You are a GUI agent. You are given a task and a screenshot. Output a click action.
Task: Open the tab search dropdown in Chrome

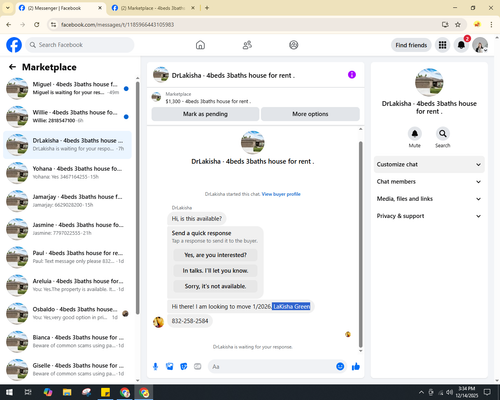pos(8,8)
